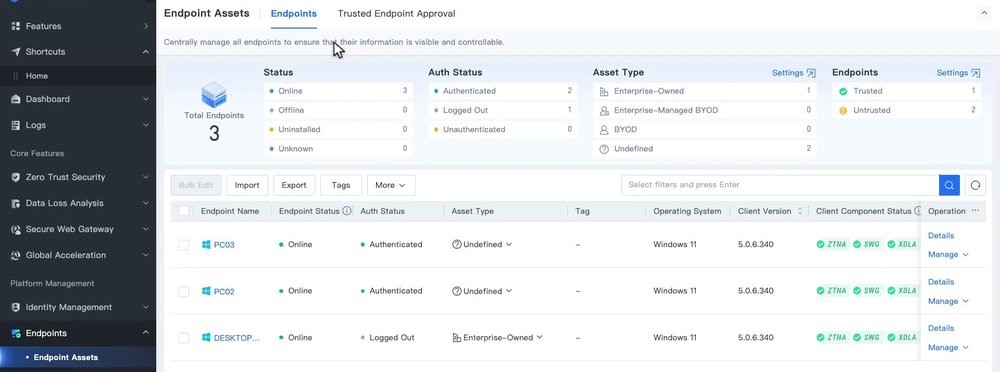Viewport: 1000px width, 372px height.
Task: Select Endpoint Assets in sidebar
Action: pyautogui.click(x=78, y=357)
